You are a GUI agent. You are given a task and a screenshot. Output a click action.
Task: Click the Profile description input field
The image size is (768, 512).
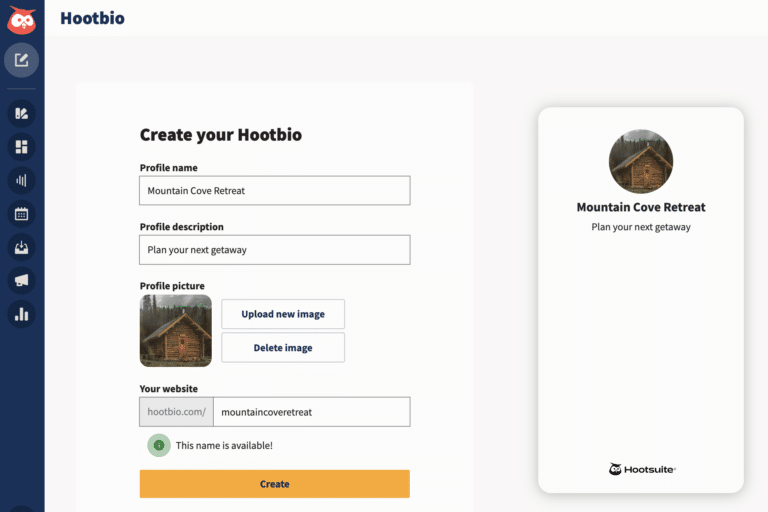[274, 250]
